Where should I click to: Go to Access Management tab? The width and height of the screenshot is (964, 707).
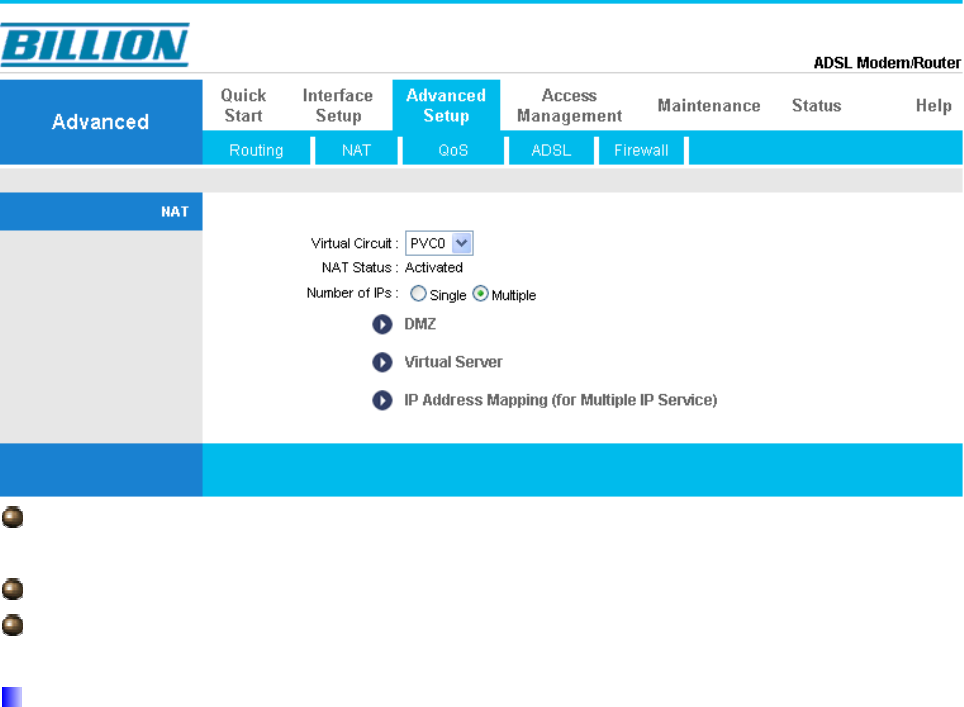pos(569,105)
